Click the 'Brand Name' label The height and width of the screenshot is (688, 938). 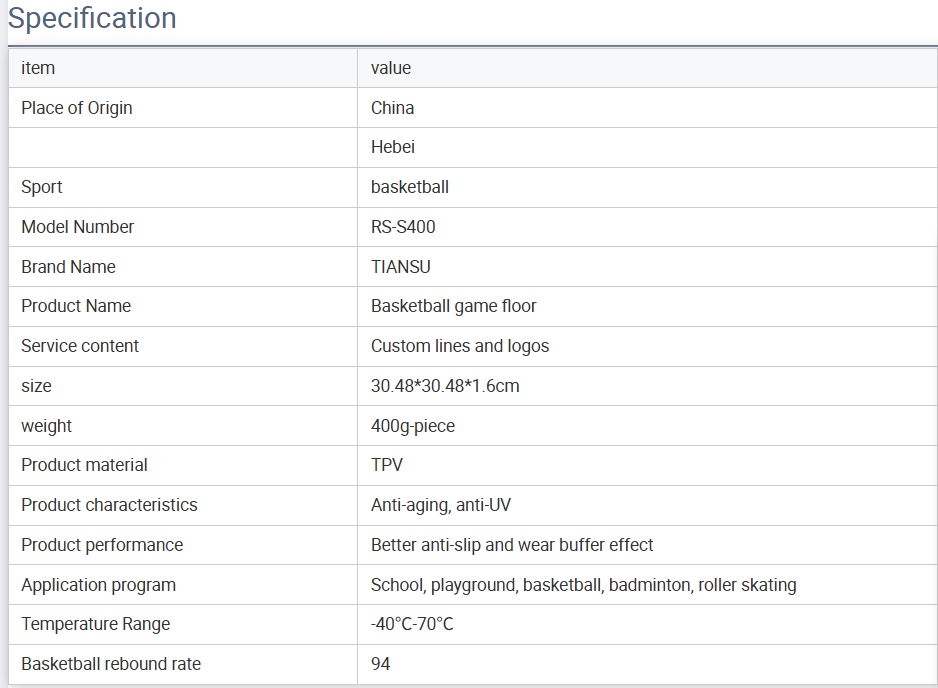[68, 267]
